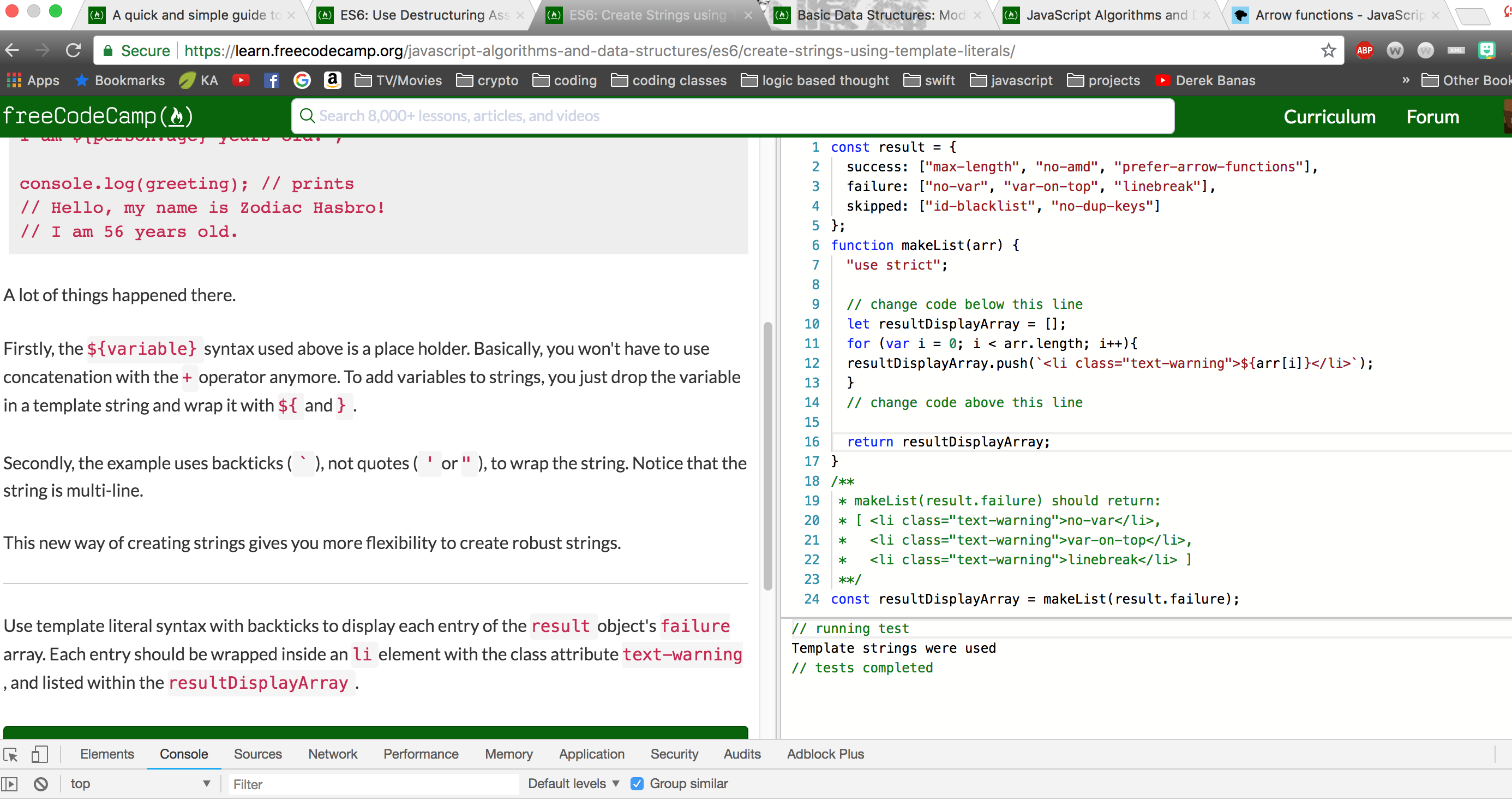
Task: Open the Adblock Plus extension icon
Action: point(1364,51)
